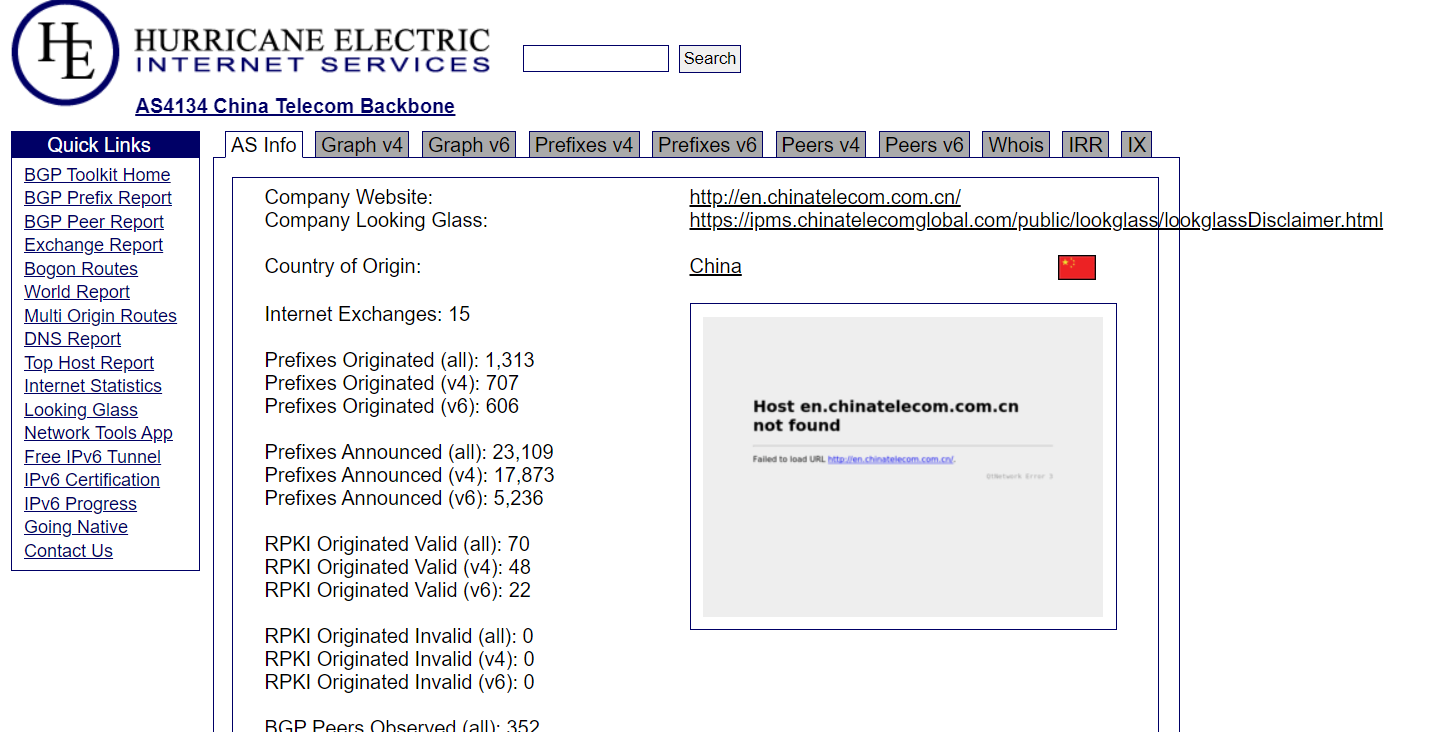Click the China country link
This screenshot has height=732, width=1433.
715,266
